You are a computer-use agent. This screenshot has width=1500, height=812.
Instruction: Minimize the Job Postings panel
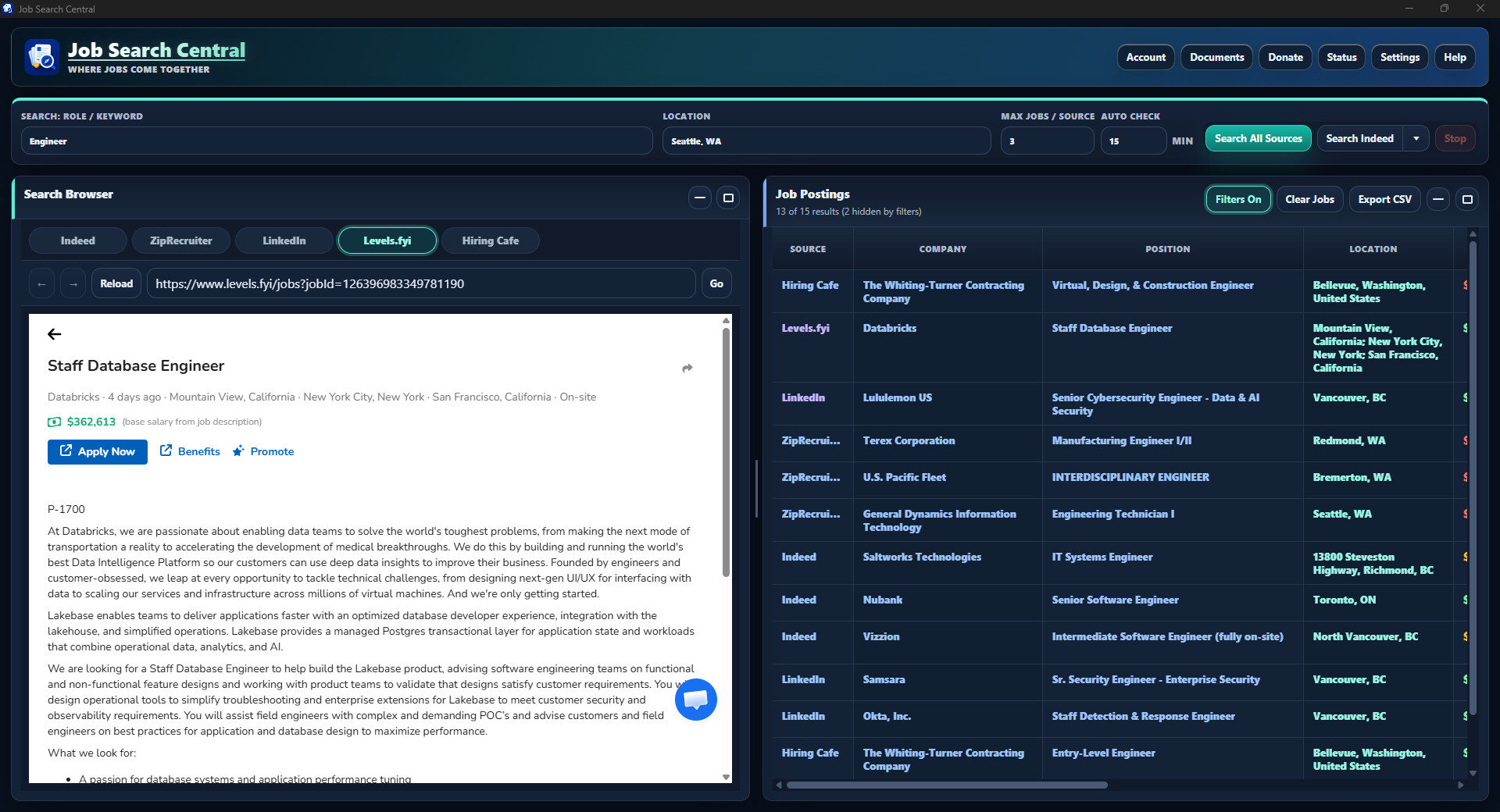point(1438,200)
